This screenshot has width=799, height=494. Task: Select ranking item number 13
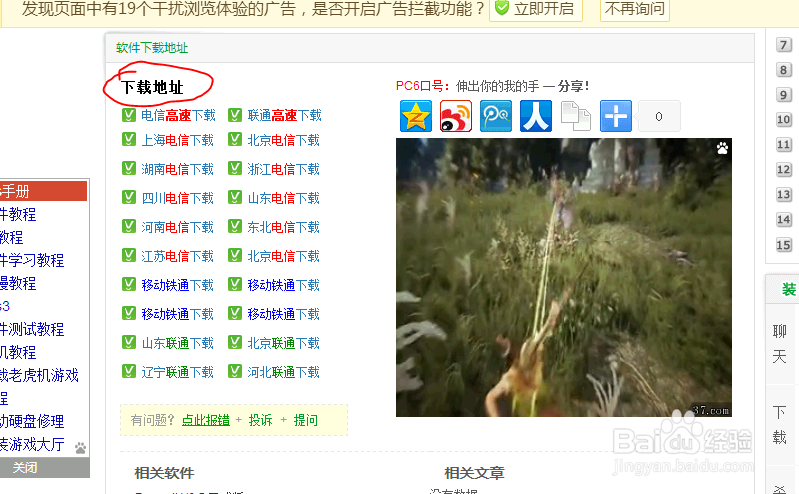(784, 195)
